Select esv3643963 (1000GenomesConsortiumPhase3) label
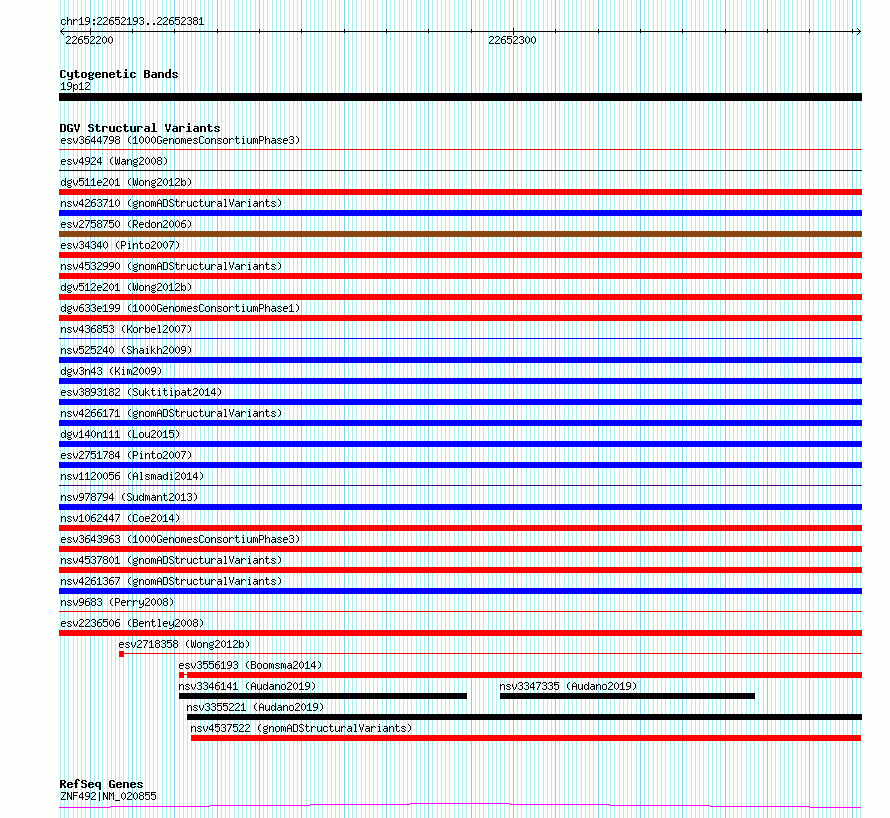 tap(180, 539)
